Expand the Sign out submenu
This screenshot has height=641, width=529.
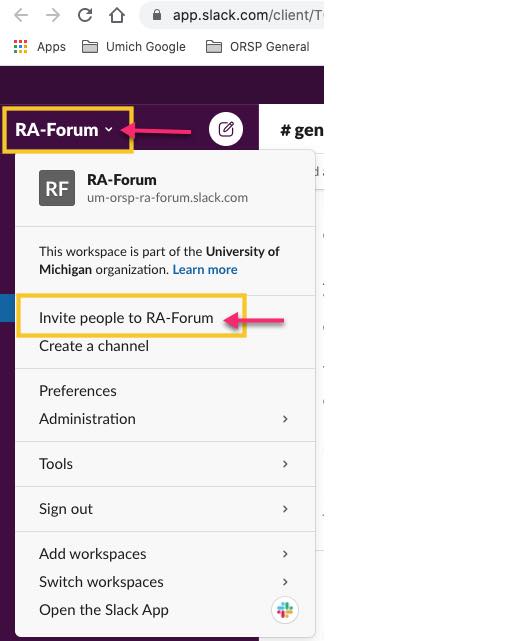coord(165,509)
